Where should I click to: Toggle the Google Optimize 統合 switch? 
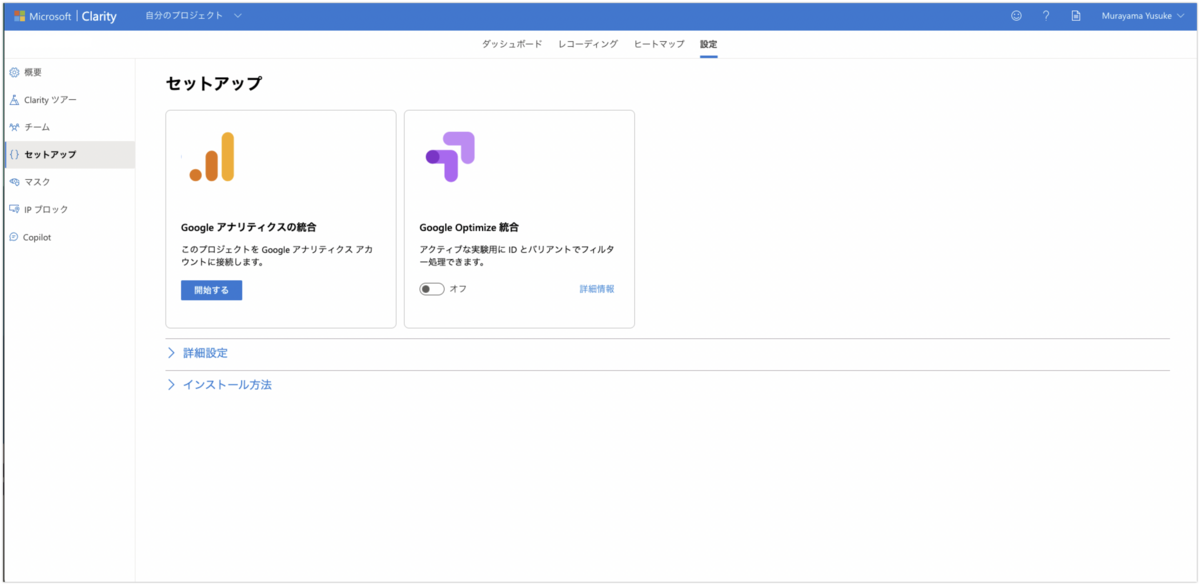[432, 289]
